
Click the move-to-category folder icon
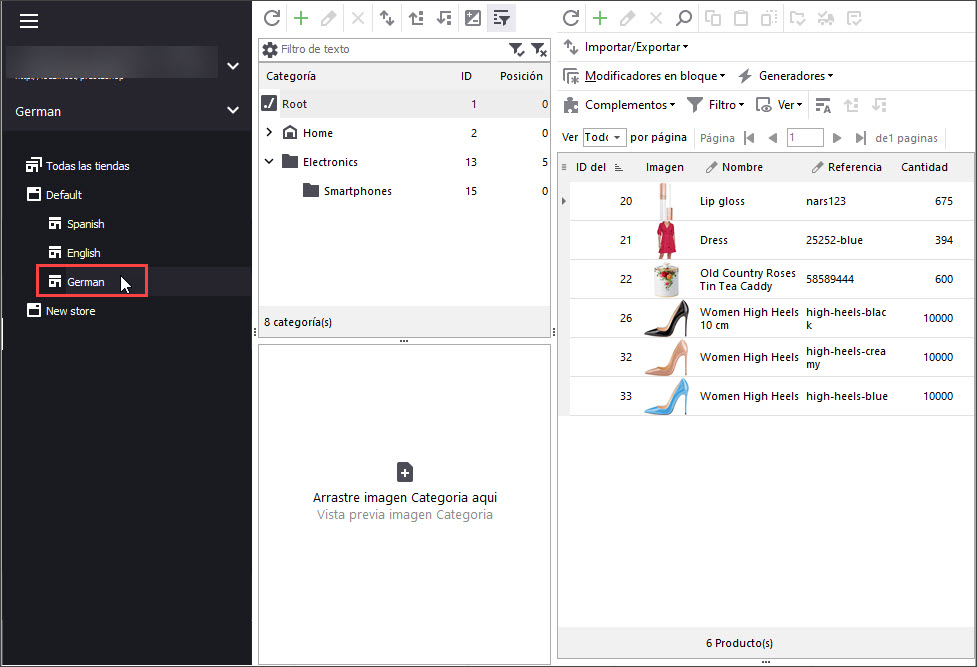tap(798, 18)
